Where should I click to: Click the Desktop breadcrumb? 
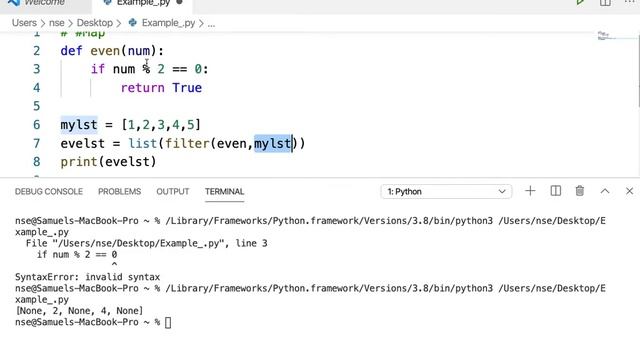tap(95, 23)
